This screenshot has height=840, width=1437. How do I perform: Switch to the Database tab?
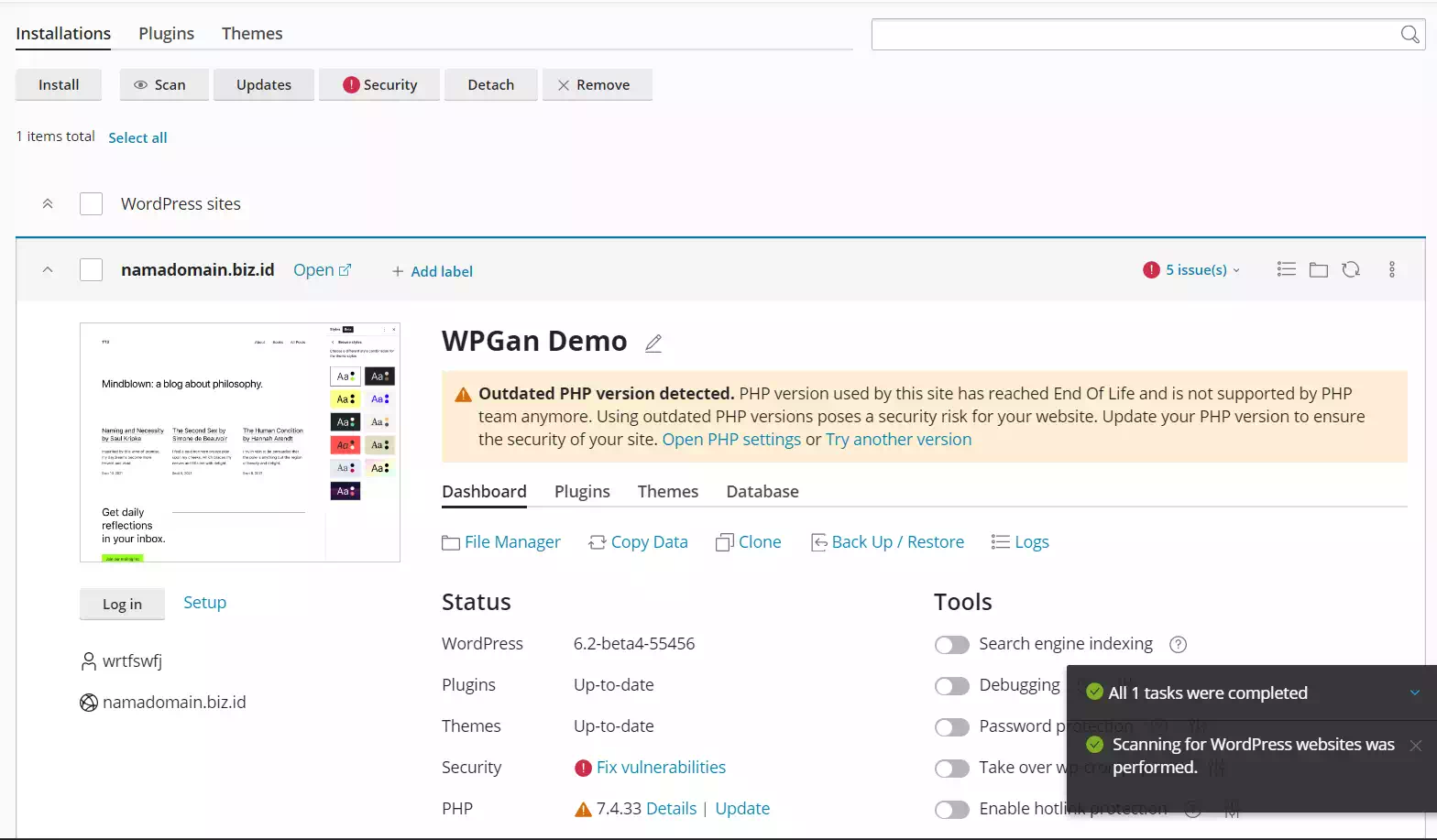point(762,492)
